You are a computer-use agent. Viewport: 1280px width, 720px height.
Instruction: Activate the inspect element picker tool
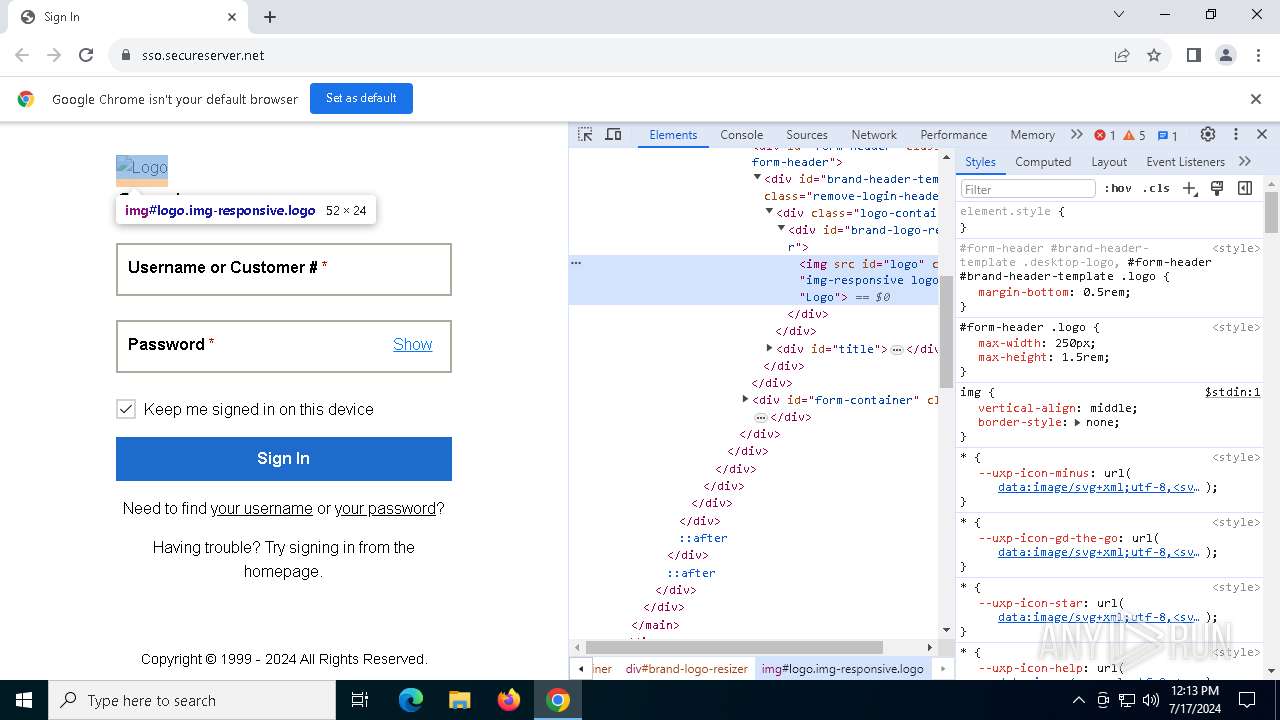coord(586,135)
